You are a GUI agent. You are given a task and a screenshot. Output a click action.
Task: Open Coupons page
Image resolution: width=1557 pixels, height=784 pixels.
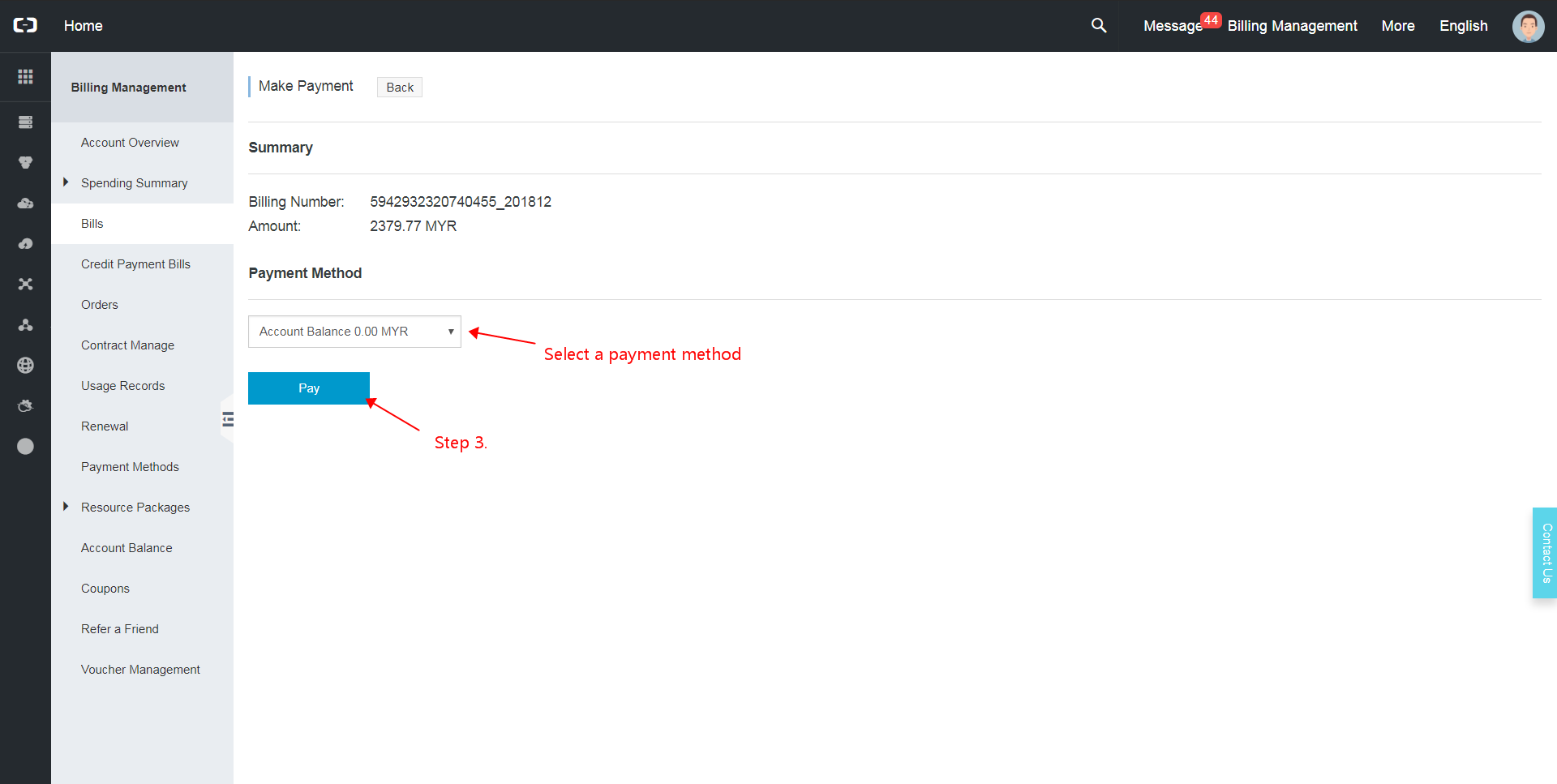[105, 589]
